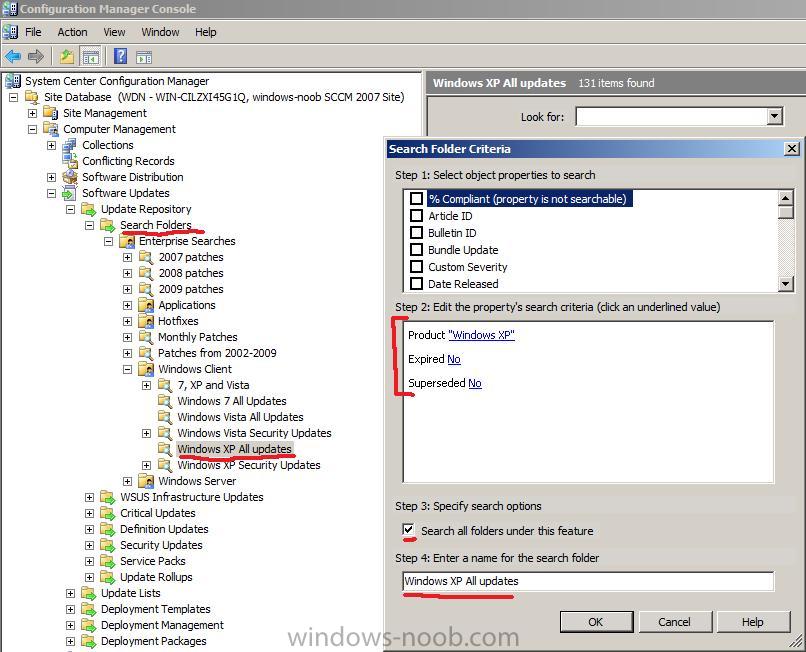Click the Hotfixes folder icon
Viewport: 806px width, 652px height.
click(146, 321)
